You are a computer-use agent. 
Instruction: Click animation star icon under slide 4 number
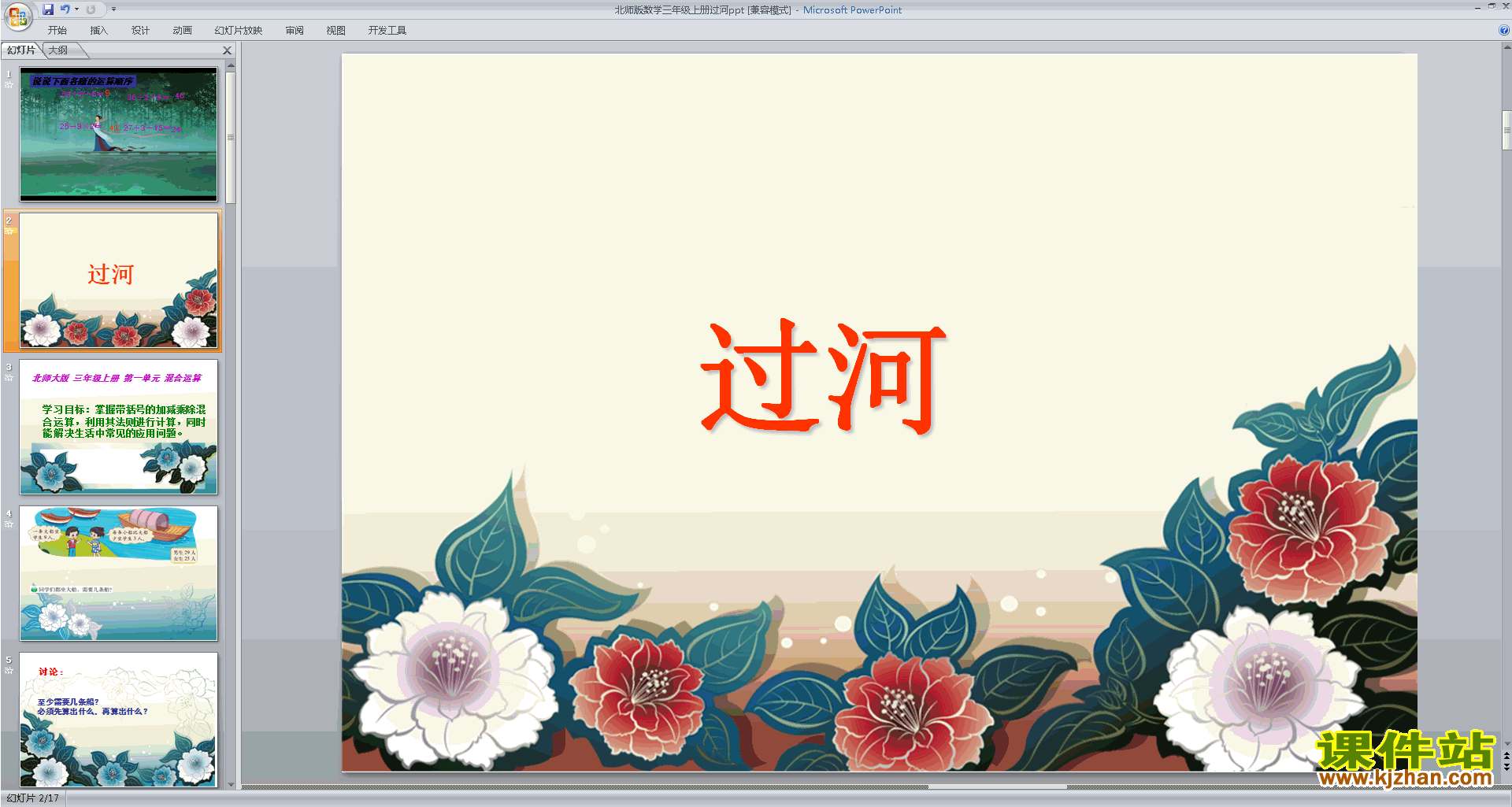pos(9,524)
